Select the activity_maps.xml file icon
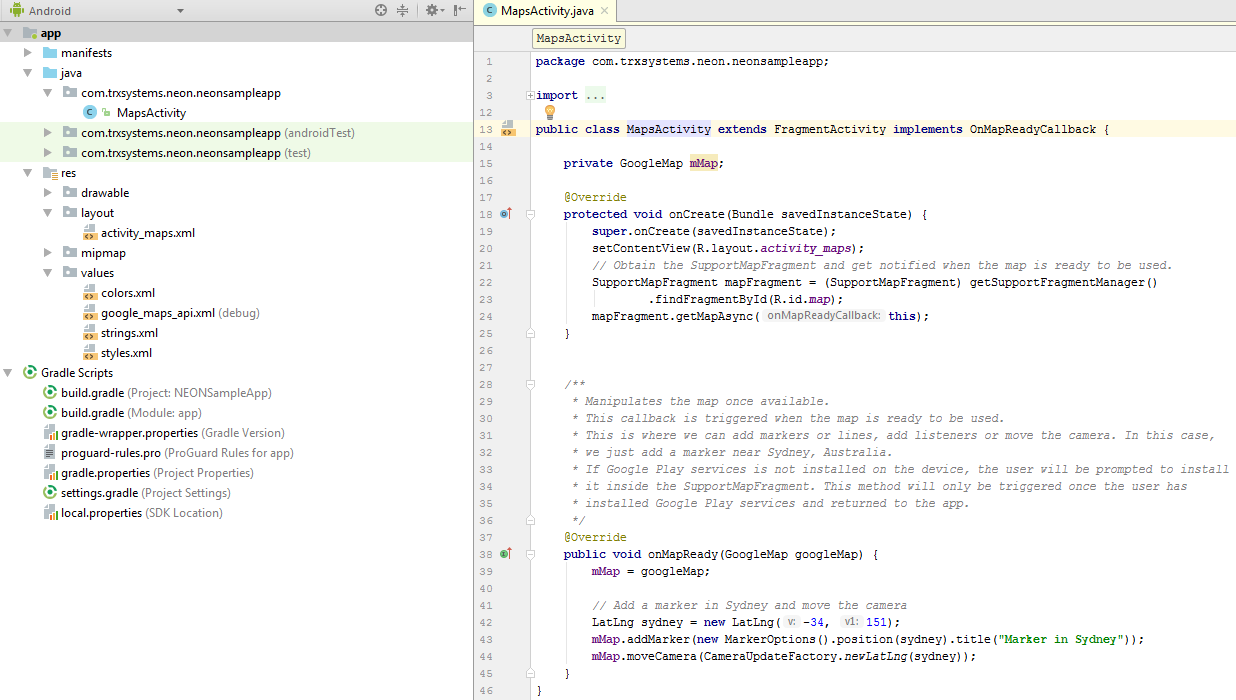Image resolution: width=1236 pixels, height=700 pixels. point(90,233)
